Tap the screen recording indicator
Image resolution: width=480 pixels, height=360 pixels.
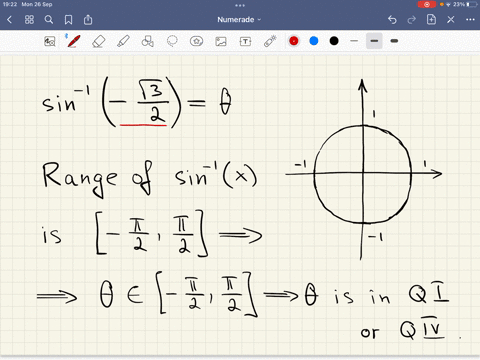pos(427,4)
